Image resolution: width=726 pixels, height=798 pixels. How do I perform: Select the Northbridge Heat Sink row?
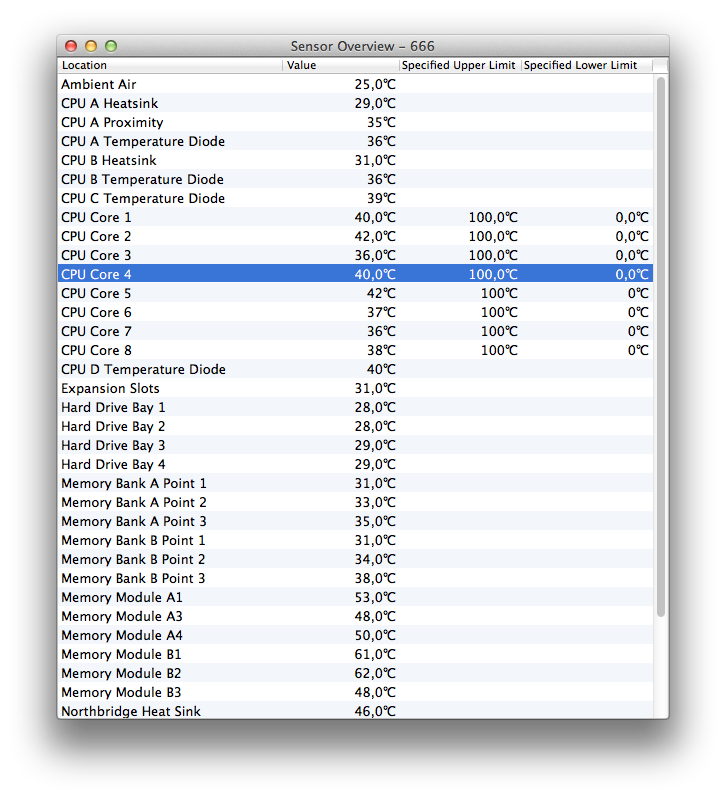(355, 710)
